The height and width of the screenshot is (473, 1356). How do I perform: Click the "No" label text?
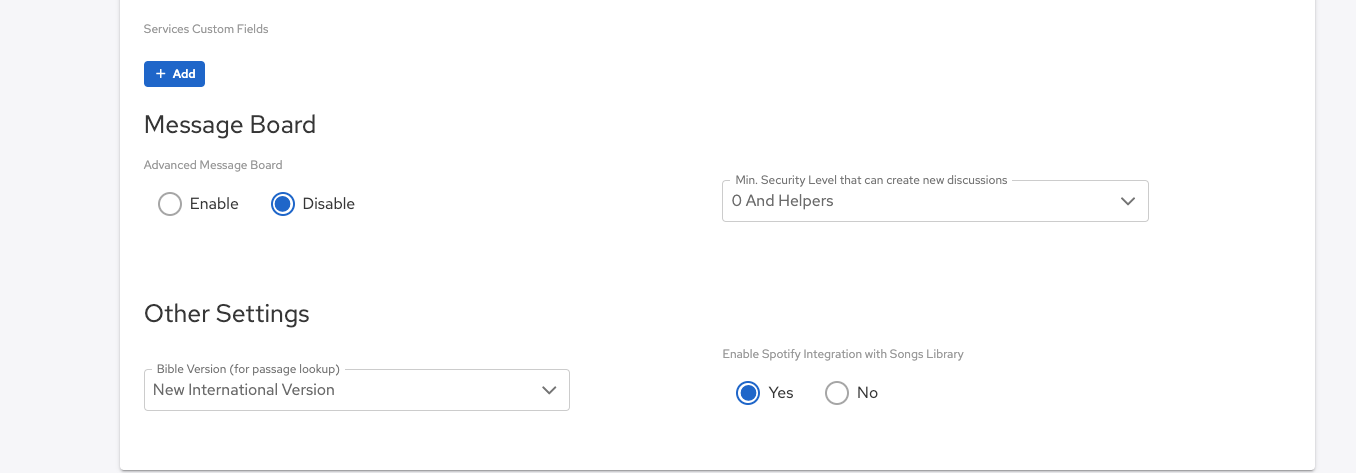867,393
